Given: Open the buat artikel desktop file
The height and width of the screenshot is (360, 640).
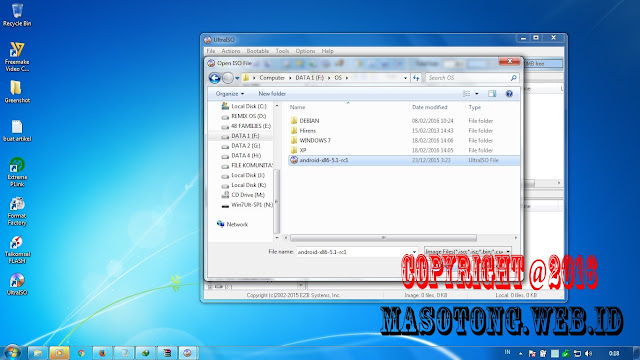Looking at the screenshot, I should [17, 131].
